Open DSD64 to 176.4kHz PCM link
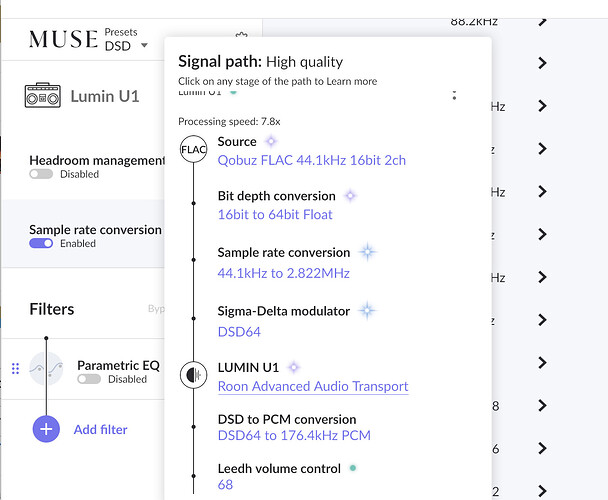Screen dimensions: 608x500 coord(294,435)
